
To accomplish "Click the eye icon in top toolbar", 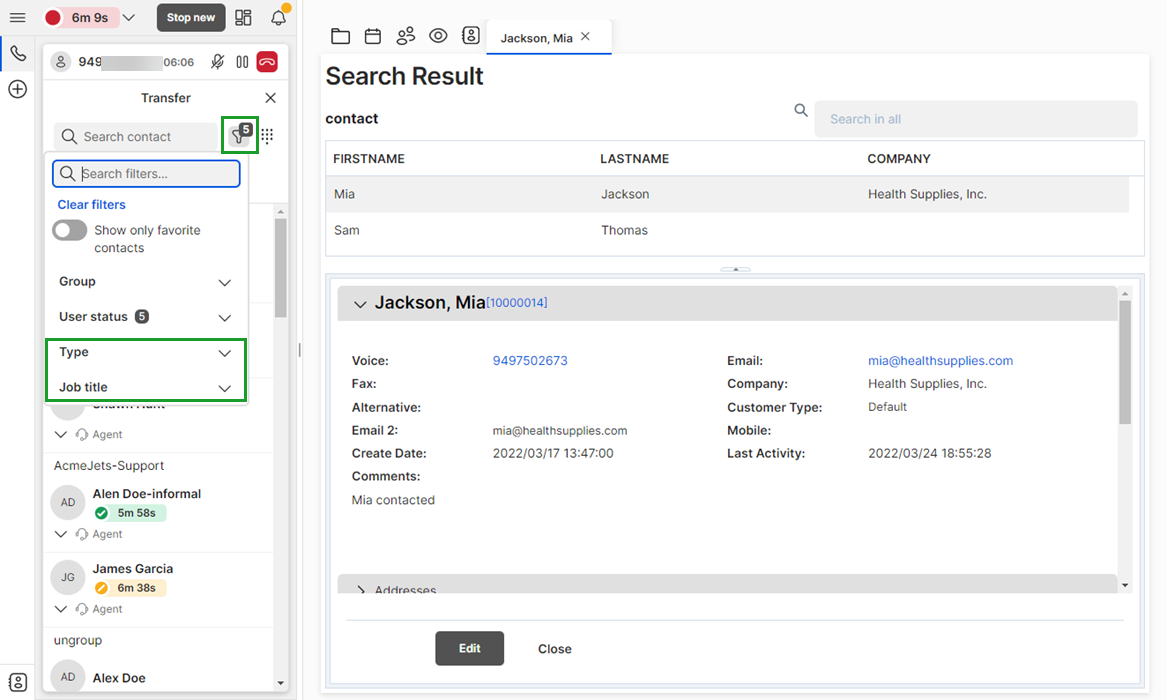I will 438,36.
